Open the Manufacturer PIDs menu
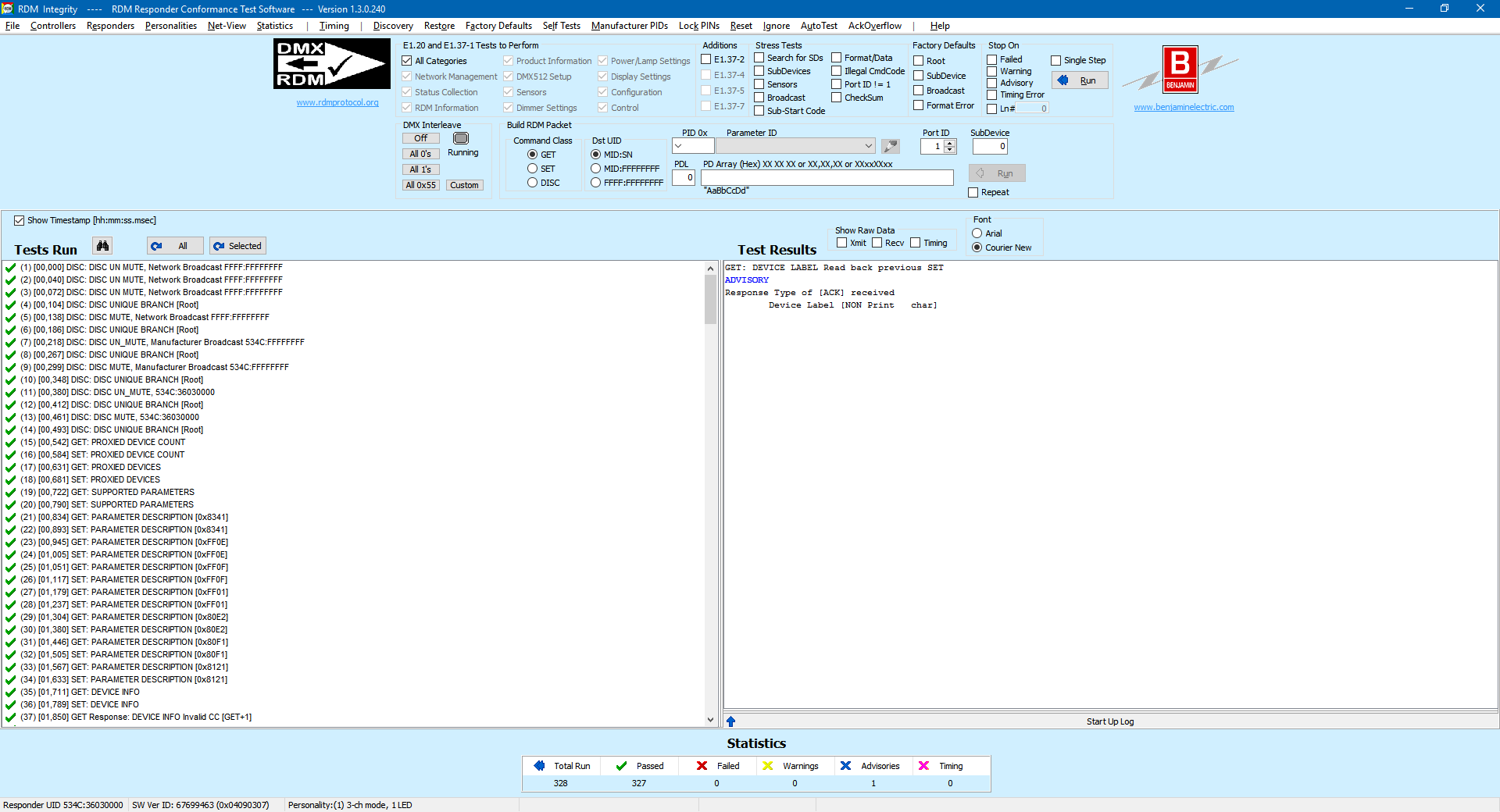 click(x=629, y=26)
